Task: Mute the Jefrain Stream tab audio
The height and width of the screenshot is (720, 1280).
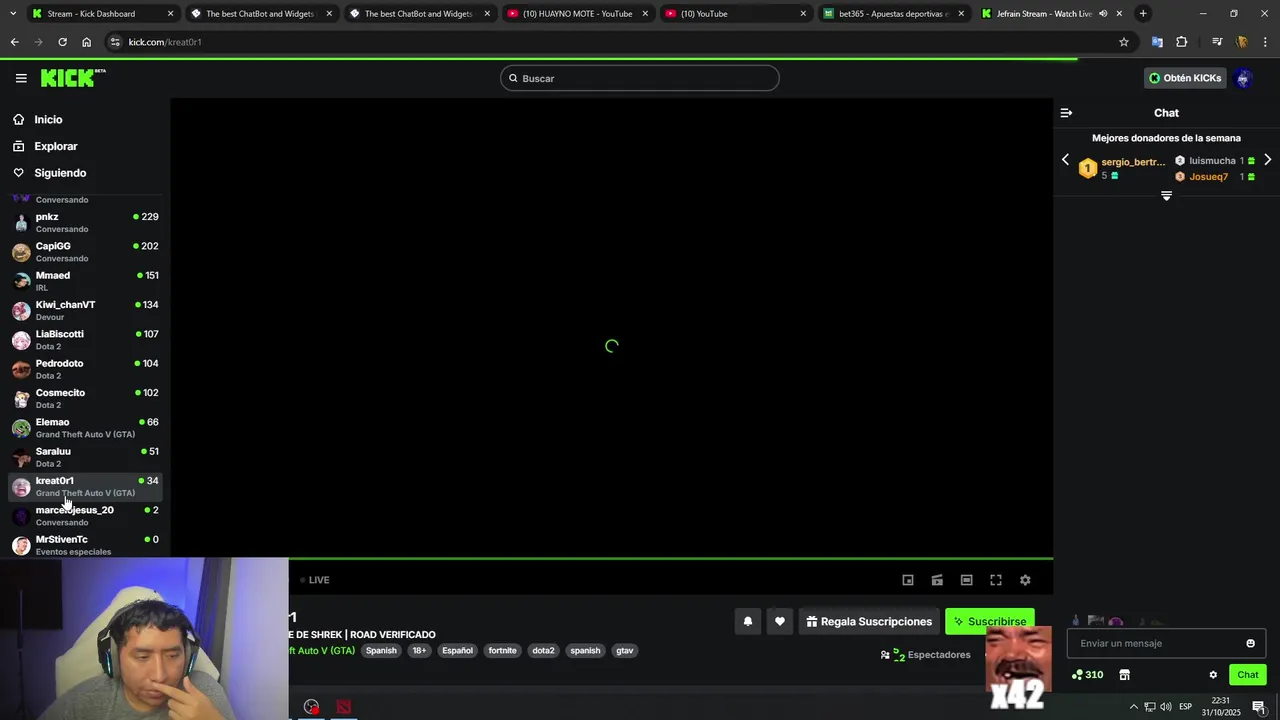Action: coord(1103,14)
